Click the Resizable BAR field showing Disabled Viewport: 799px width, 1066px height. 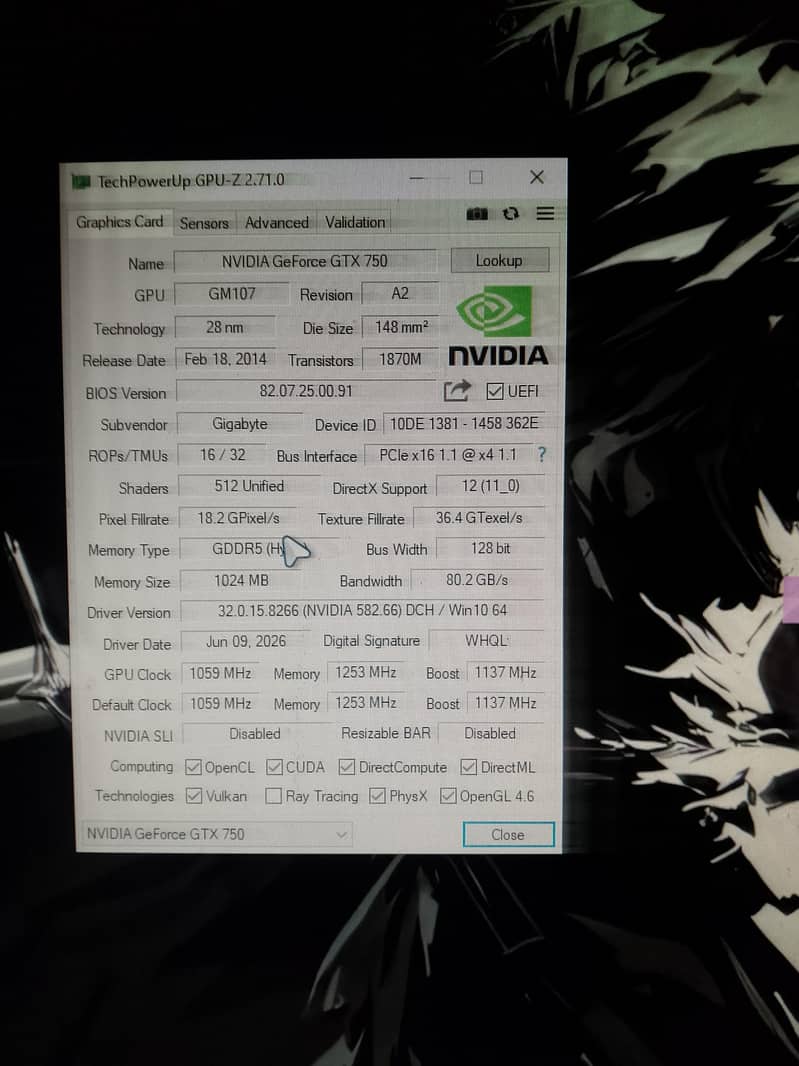pos(491,734)
